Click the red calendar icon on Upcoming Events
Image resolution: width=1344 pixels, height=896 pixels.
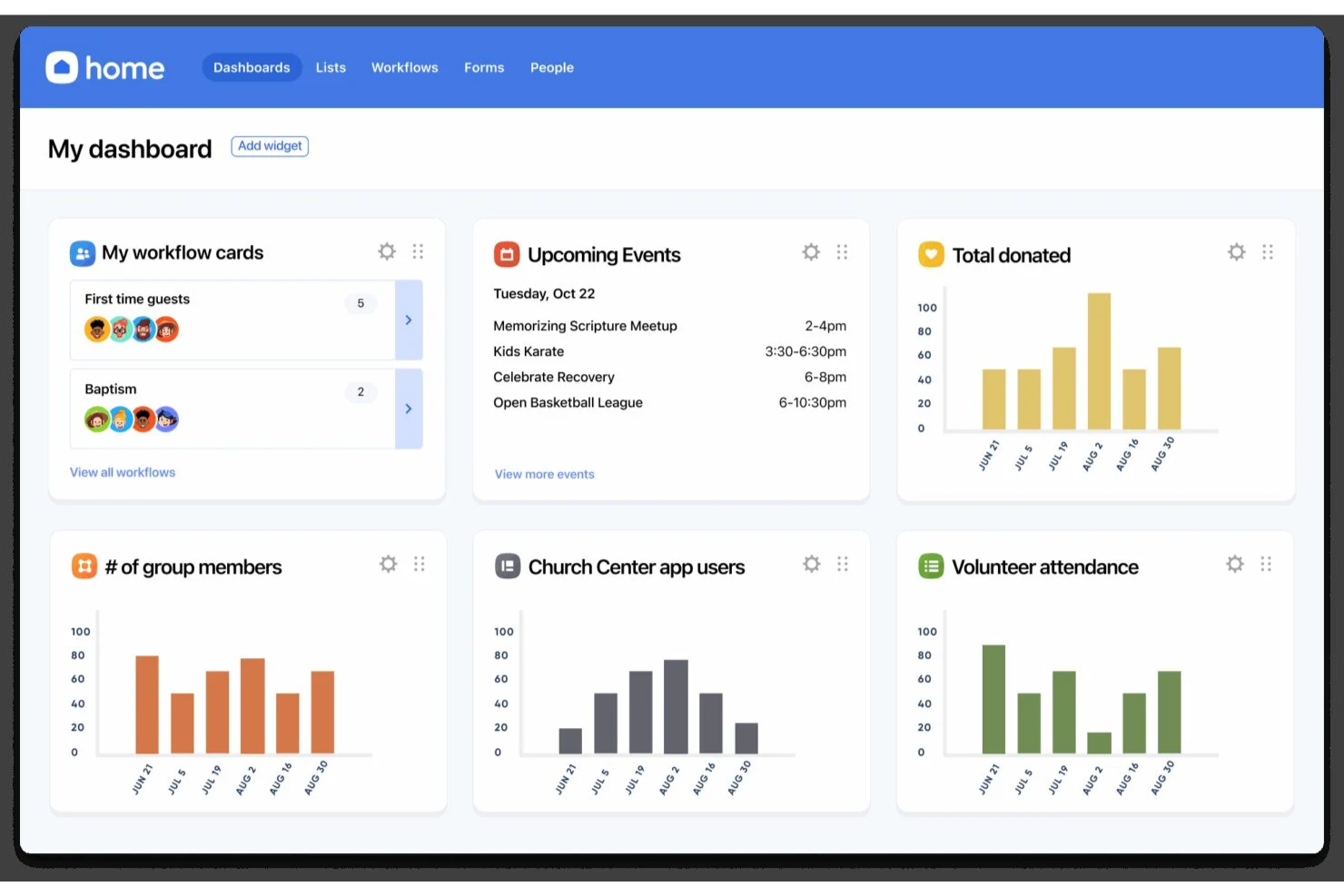tap(506, 255)
